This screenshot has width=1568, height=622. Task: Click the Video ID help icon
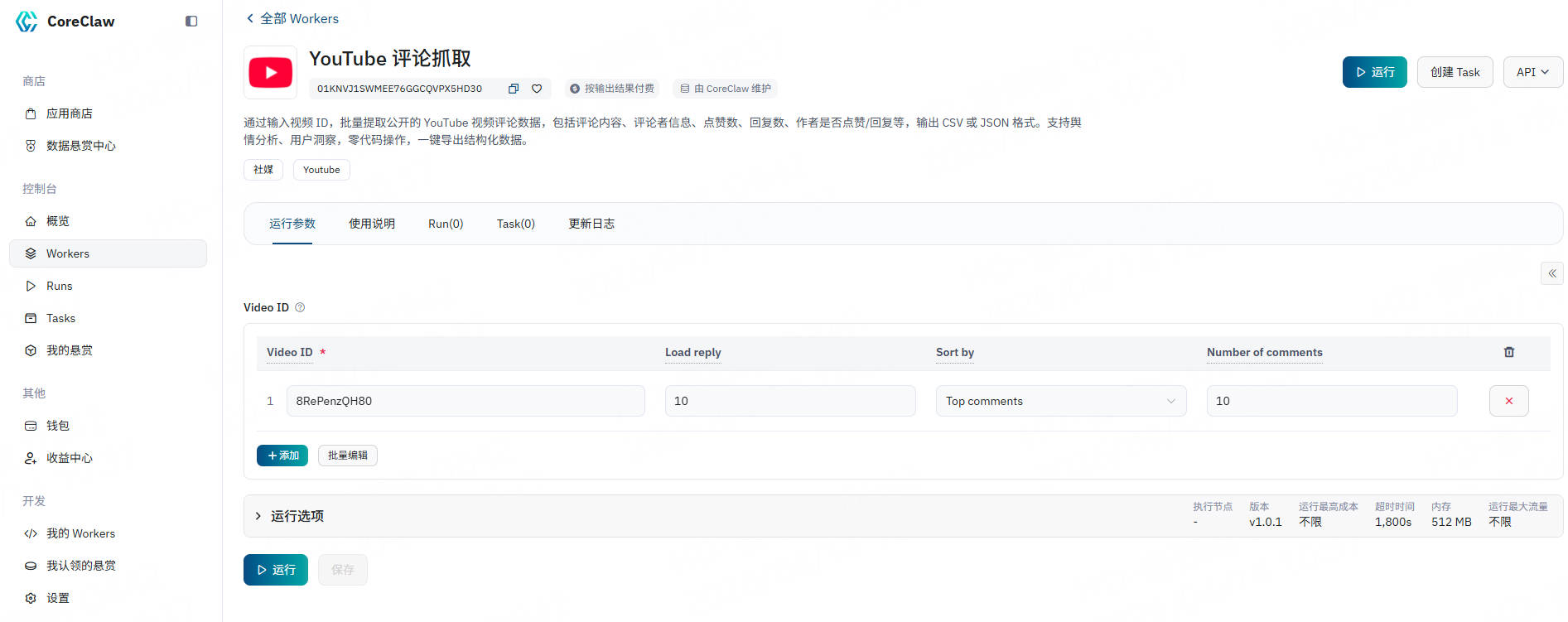pyautogui.click(x=300, y=307)
